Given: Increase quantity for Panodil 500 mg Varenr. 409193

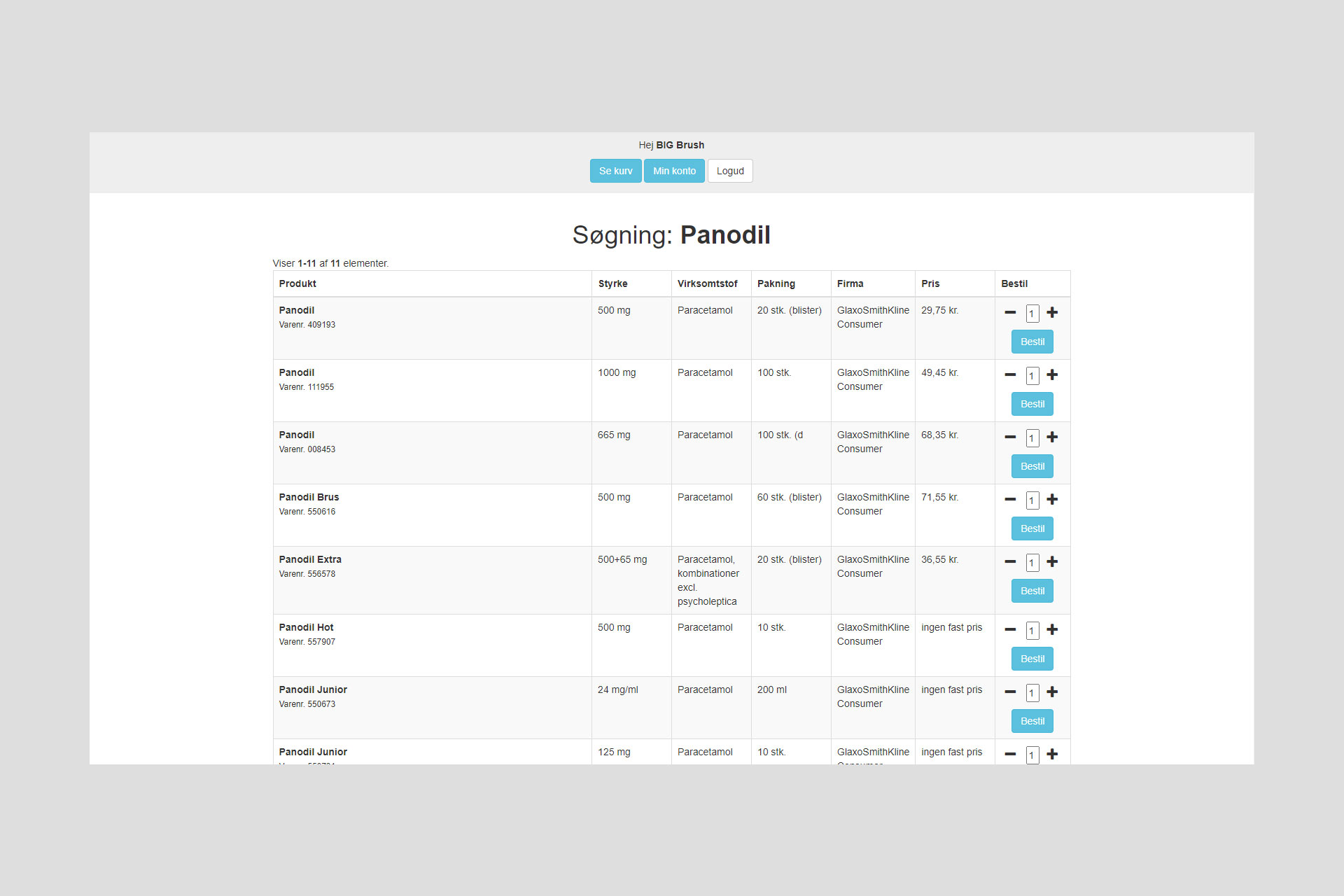Looking at the screenshot, I should click(x=1052, y=312).
